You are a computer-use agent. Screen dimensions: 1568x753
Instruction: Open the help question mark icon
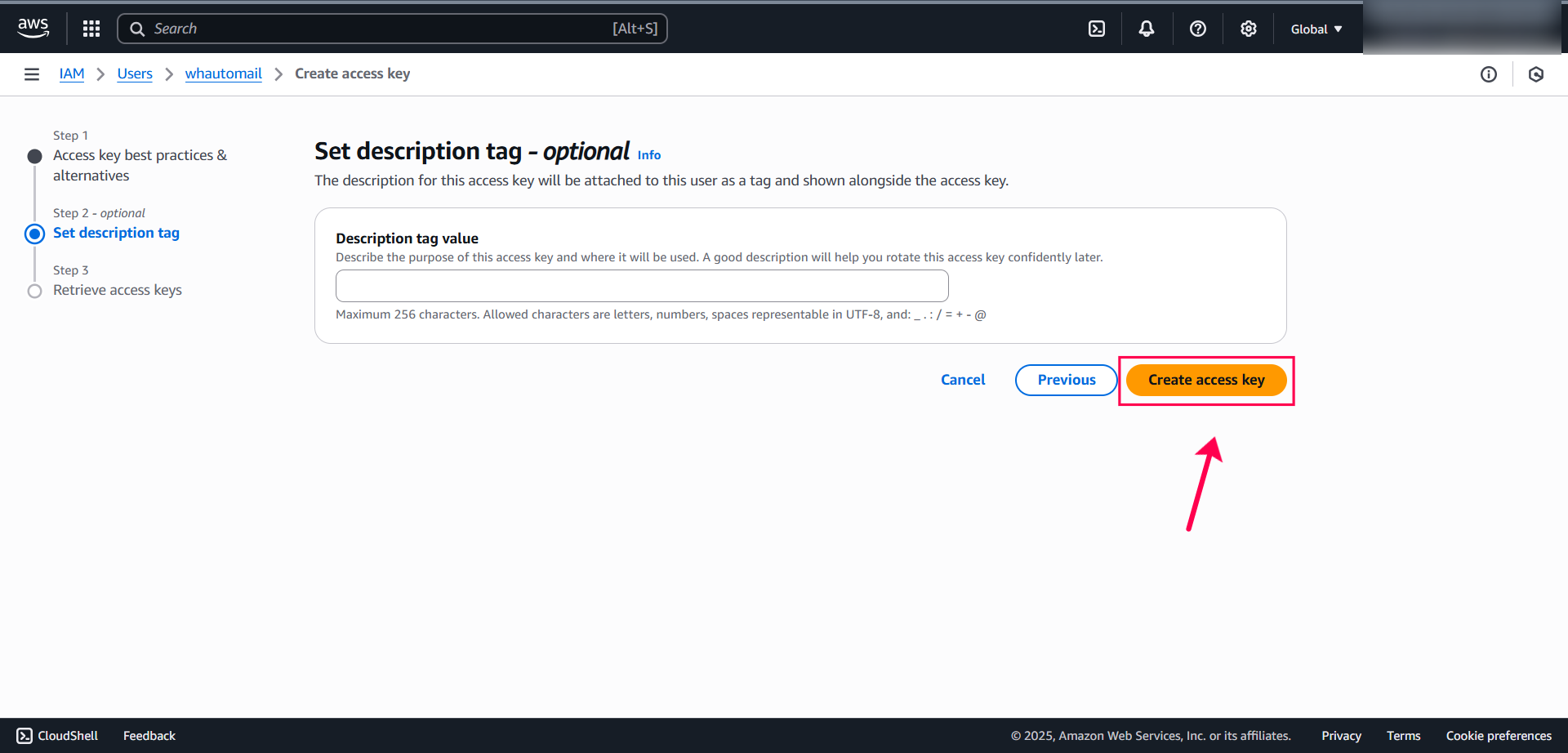point(1197,28)
